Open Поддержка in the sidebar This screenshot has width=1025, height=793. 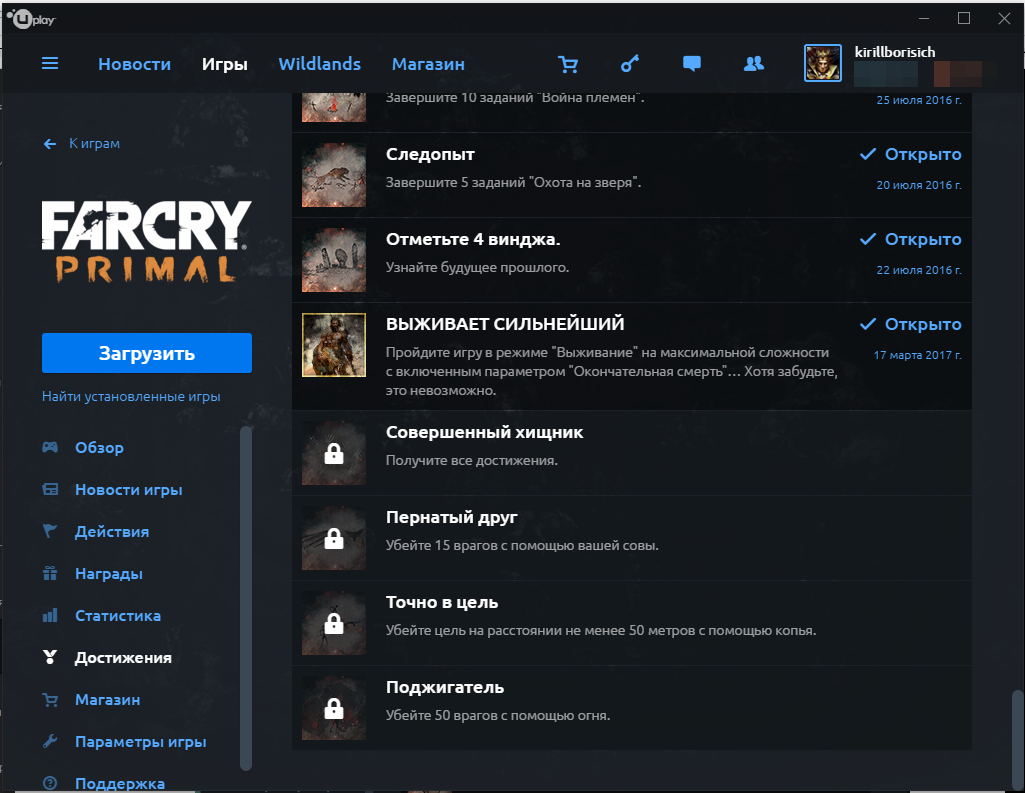coord(120,783)
